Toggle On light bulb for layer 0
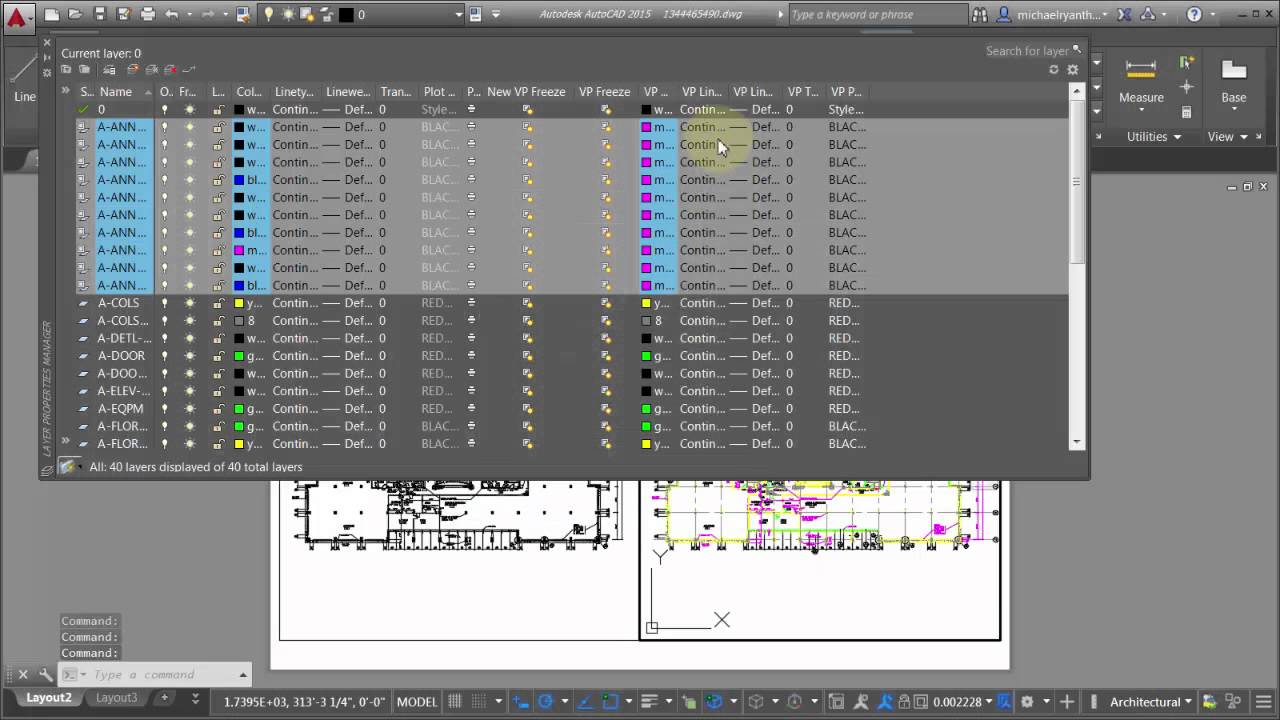Screen dimensions: 1280x720 point(165,110)
